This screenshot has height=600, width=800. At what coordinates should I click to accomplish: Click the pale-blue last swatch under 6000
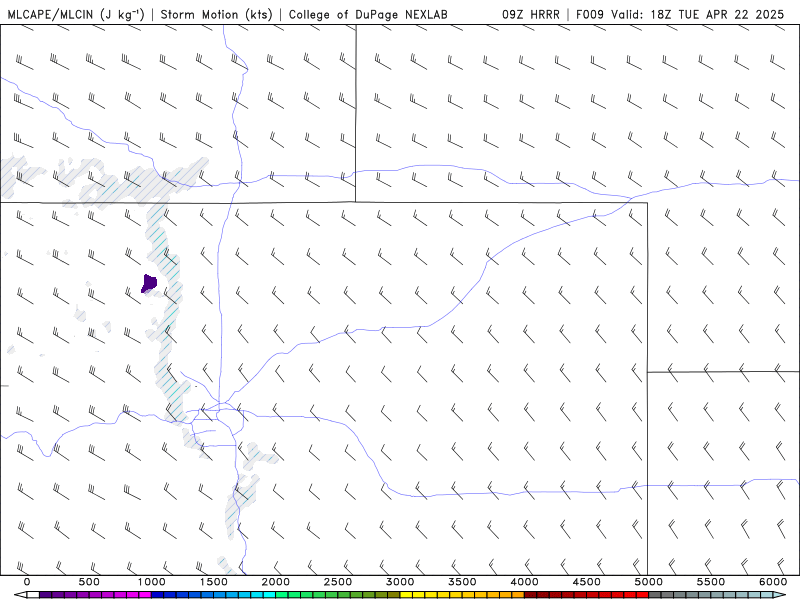[767, 595]
